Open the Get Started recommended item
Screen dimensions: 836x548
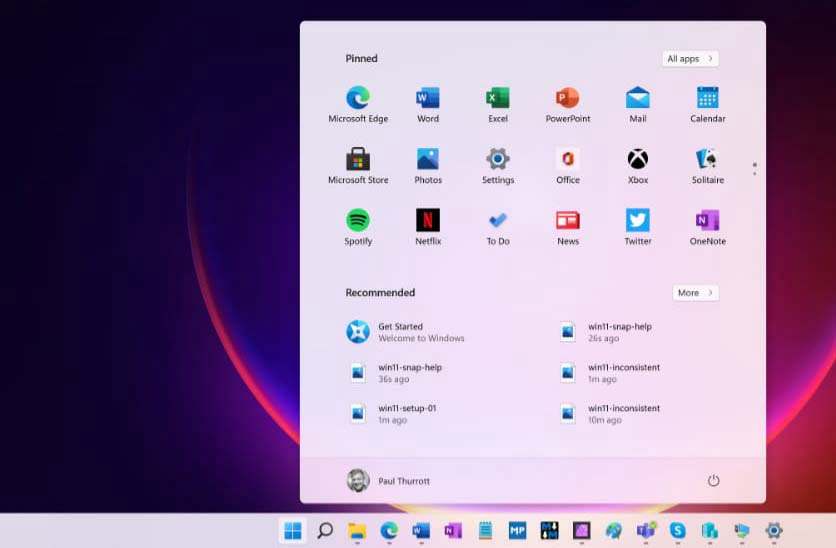[x=405, y=332]
